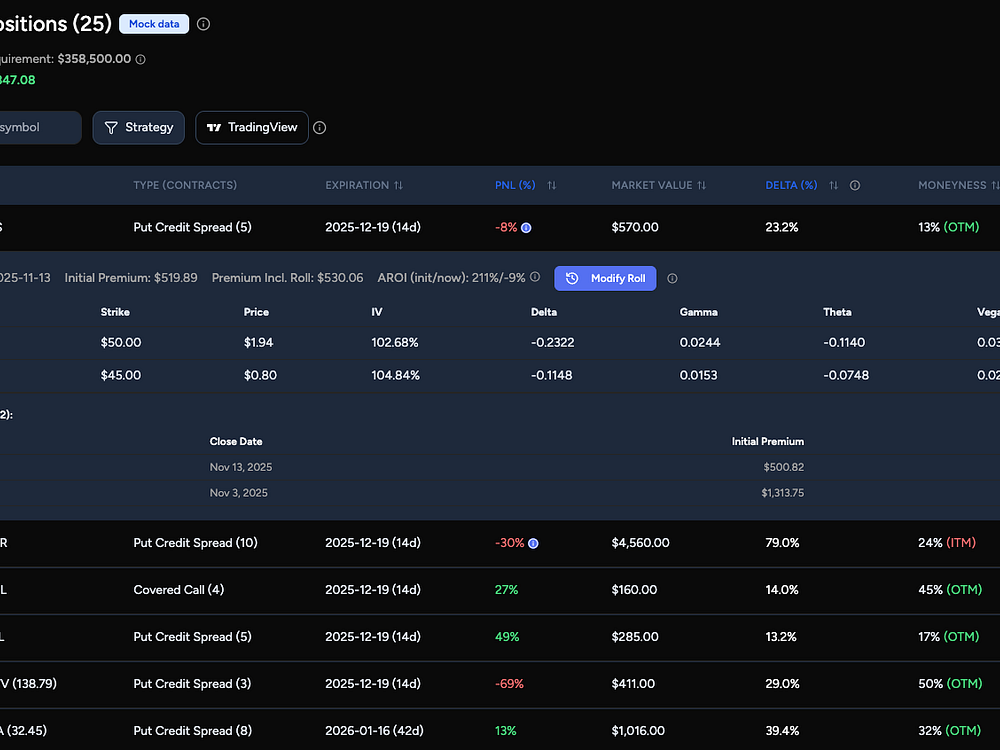
Task: Click the 0.0244 gamma value
Action: click(700, 342)
